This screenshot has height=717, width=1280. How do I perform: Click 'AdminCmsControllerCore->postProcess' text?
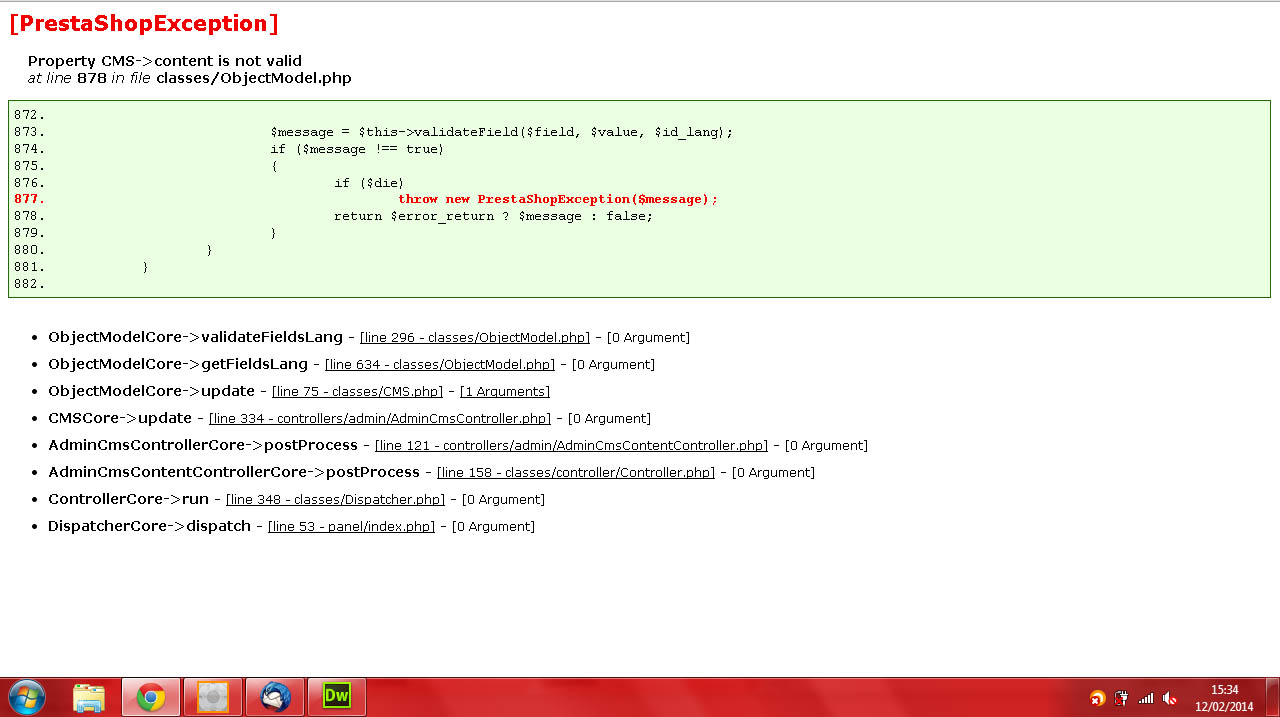pos(203,446)
